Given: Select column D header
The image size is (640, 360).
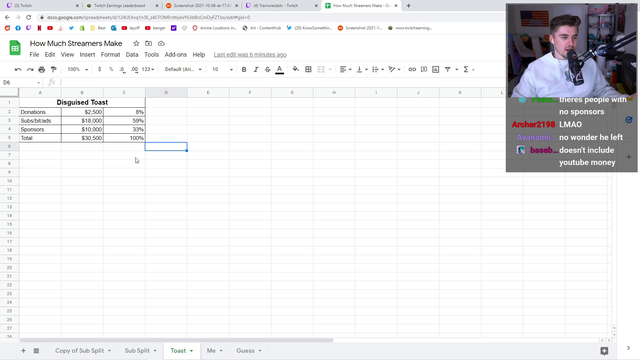Looking at the screenshot, I should 166,93.
